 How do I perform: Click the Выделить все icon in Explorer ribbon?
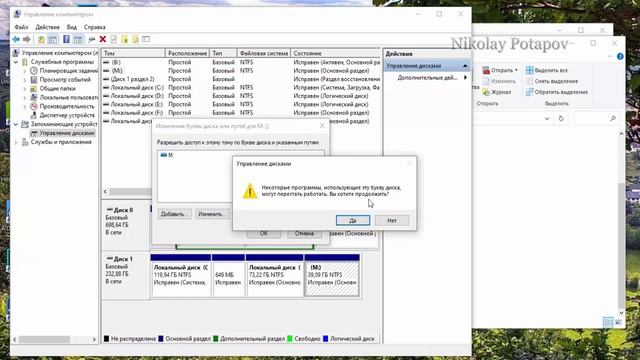pyautogui.click(x=529, y=70)
